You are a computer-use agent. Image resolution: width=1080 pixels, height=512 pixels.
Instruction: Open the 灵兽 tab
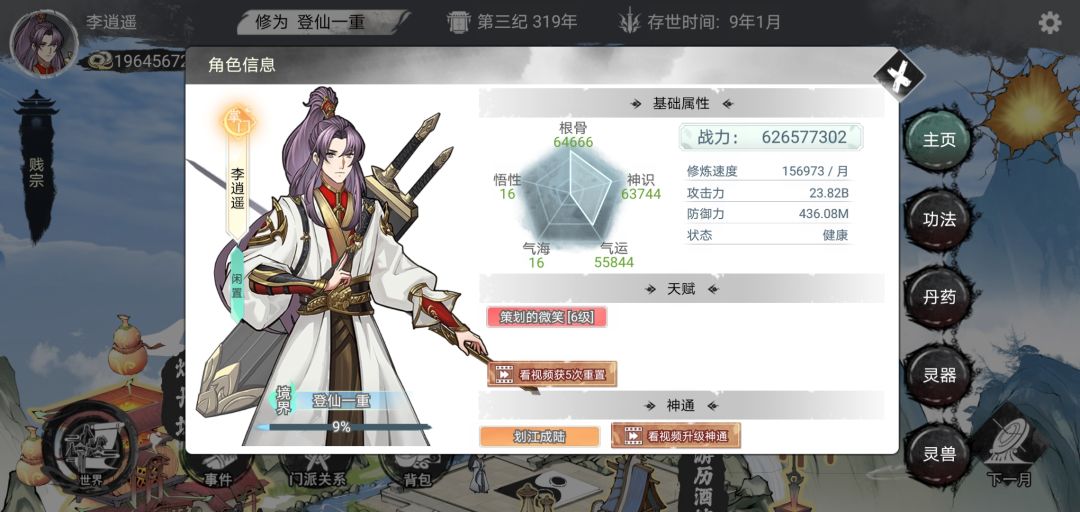point(938,454)
